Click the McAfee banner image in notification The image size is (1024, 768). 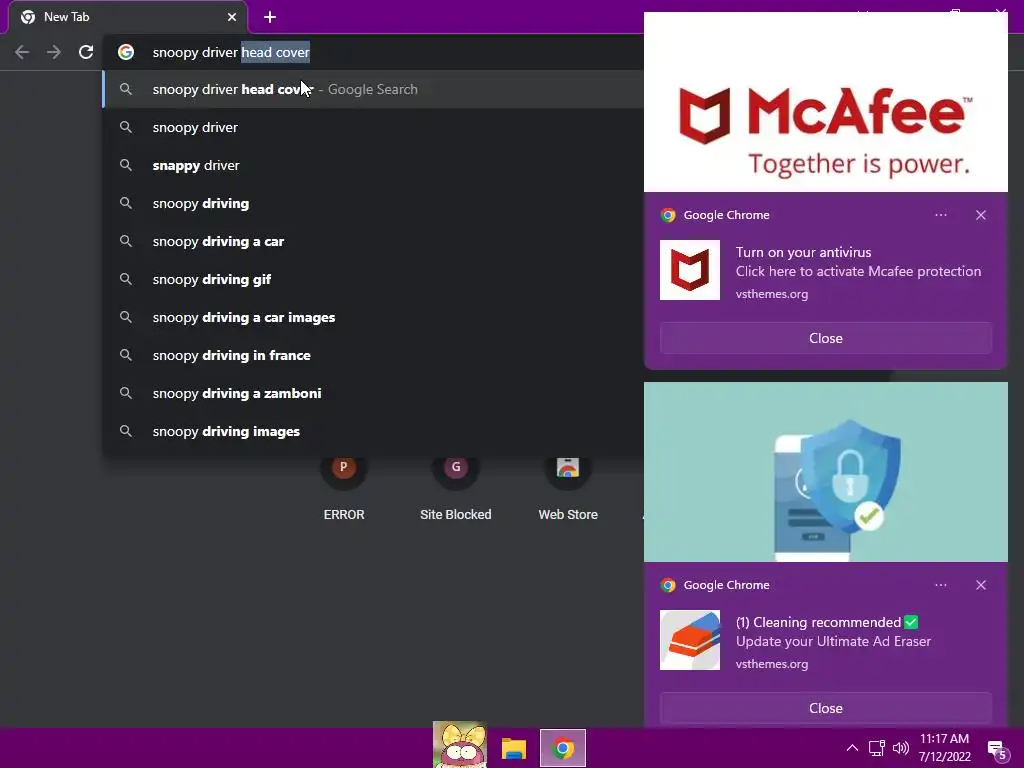[x=825, y=102]
